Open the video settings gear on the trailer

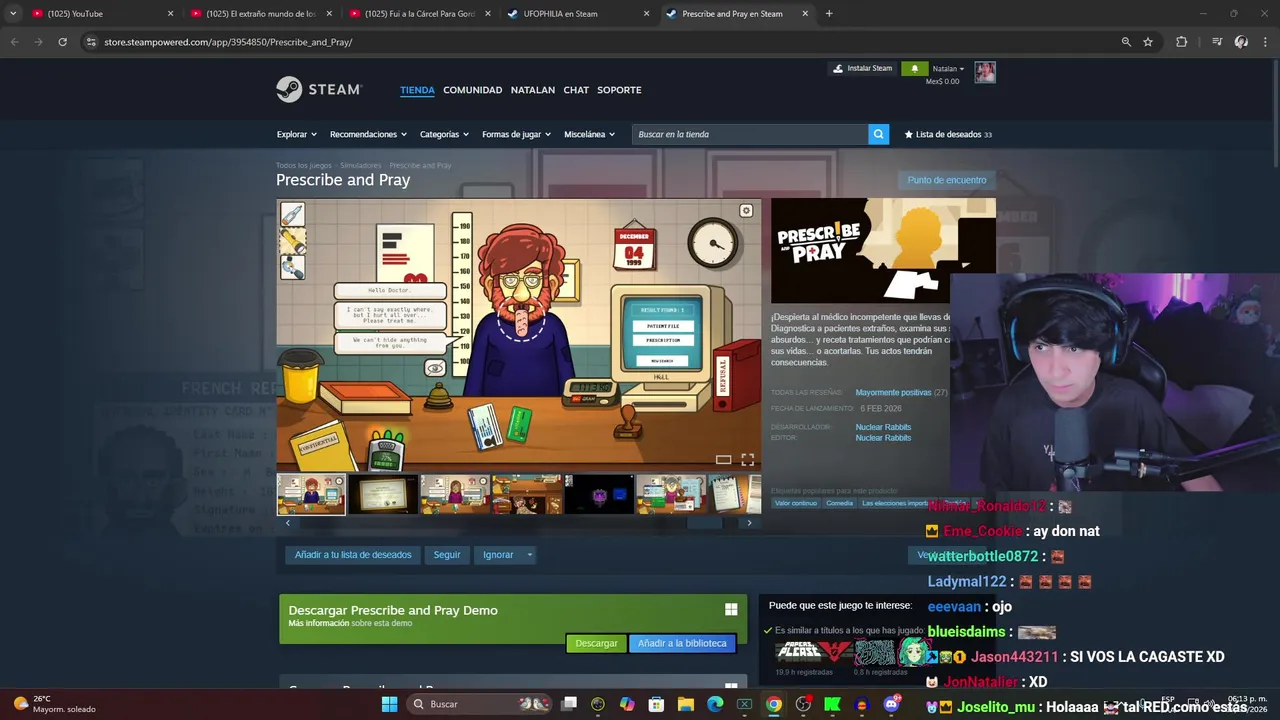(x=746, y=211)
